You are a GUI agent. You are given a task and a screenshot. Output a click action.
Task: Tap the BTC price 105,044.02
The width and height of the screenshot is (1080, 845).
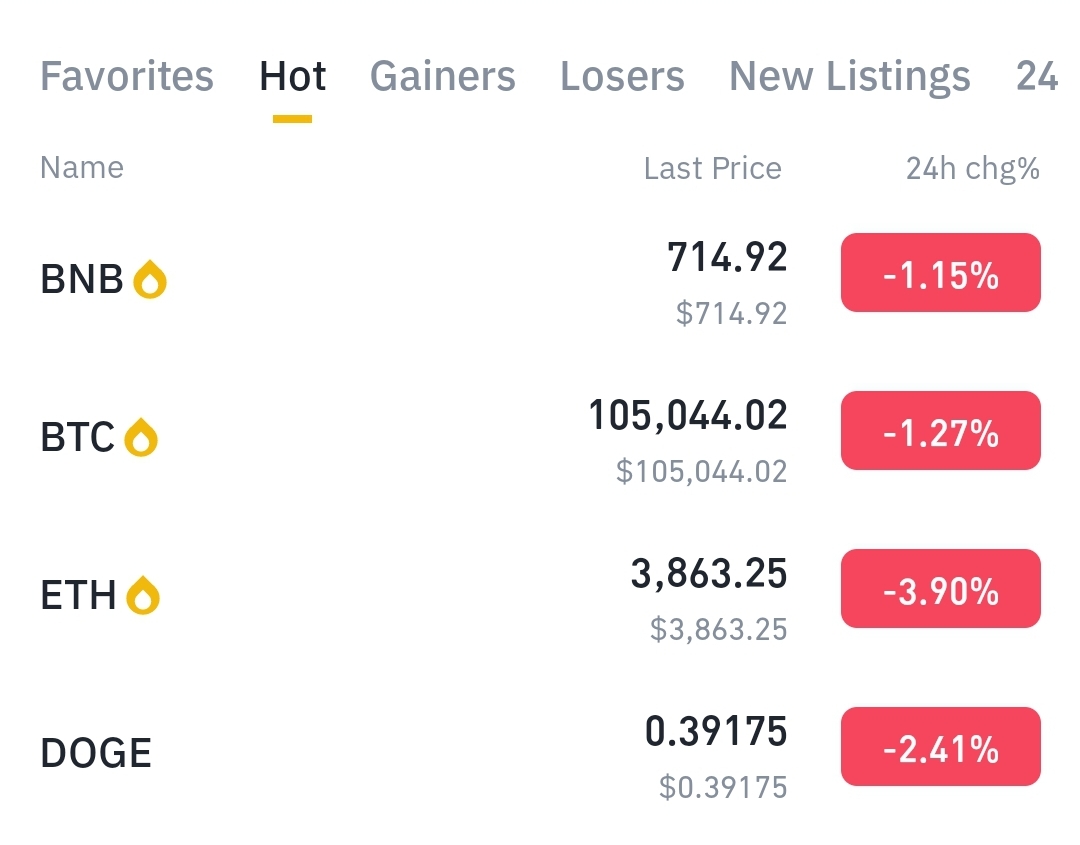tap(687, 415)
